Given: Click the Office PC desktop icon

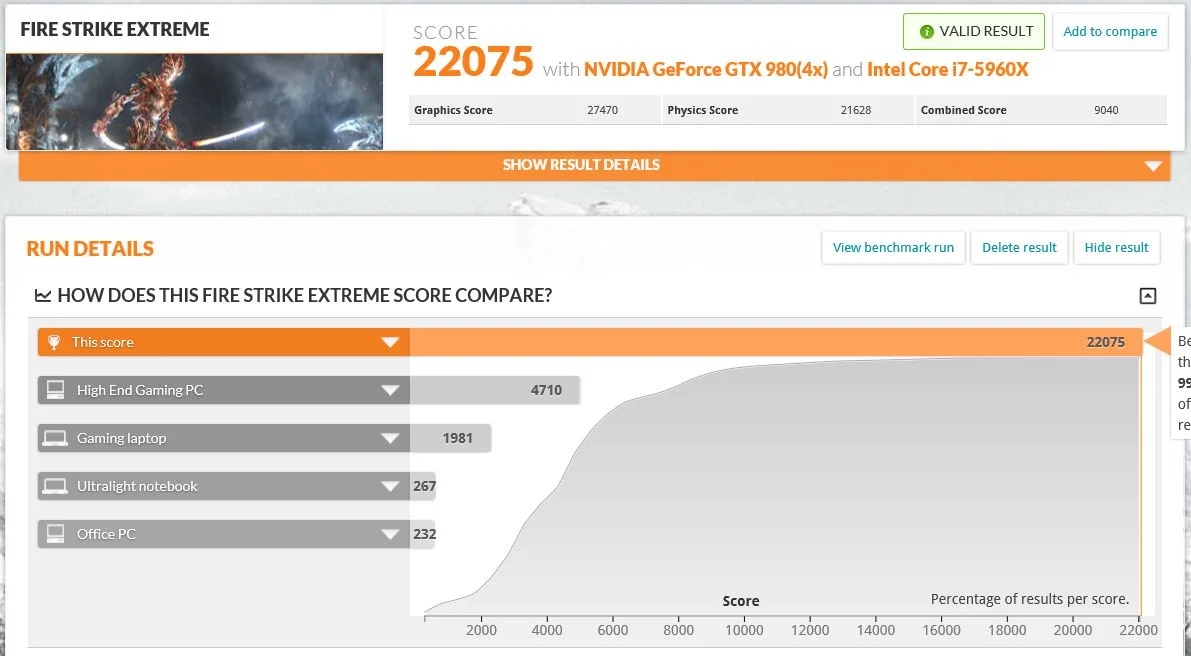Looking at the screenshot, I should [x=55, y=534].
